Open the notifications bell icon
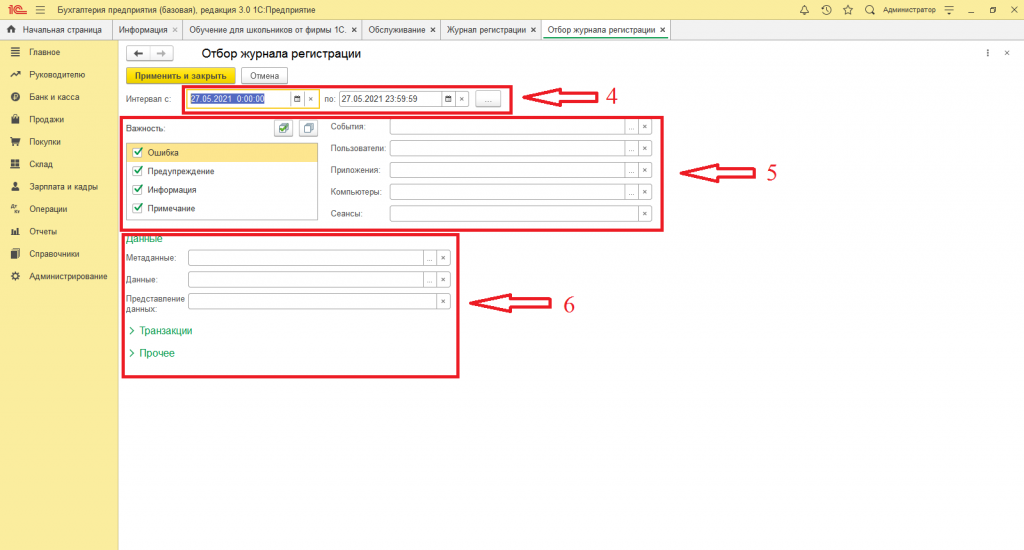Screen dimensions: 1024x550 point(805,10)
